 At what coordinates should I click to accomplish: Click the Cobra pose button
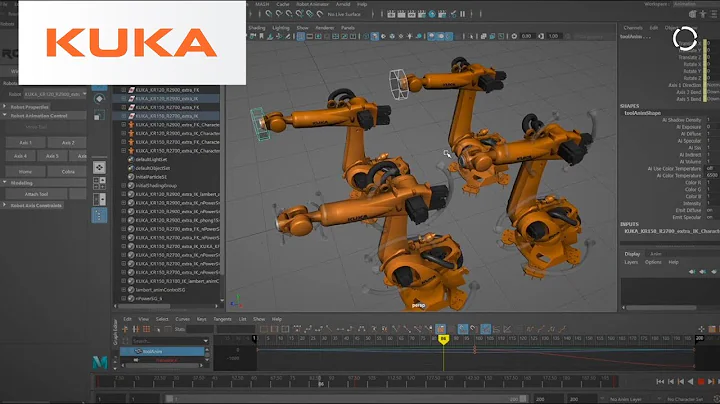(68, 172)
